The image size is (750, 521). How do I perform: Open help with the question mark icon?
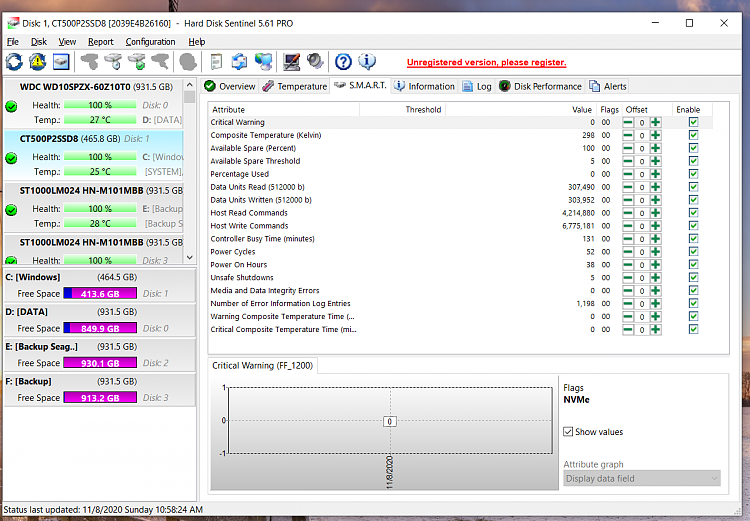pyautogui.click(x=343, y=62)
